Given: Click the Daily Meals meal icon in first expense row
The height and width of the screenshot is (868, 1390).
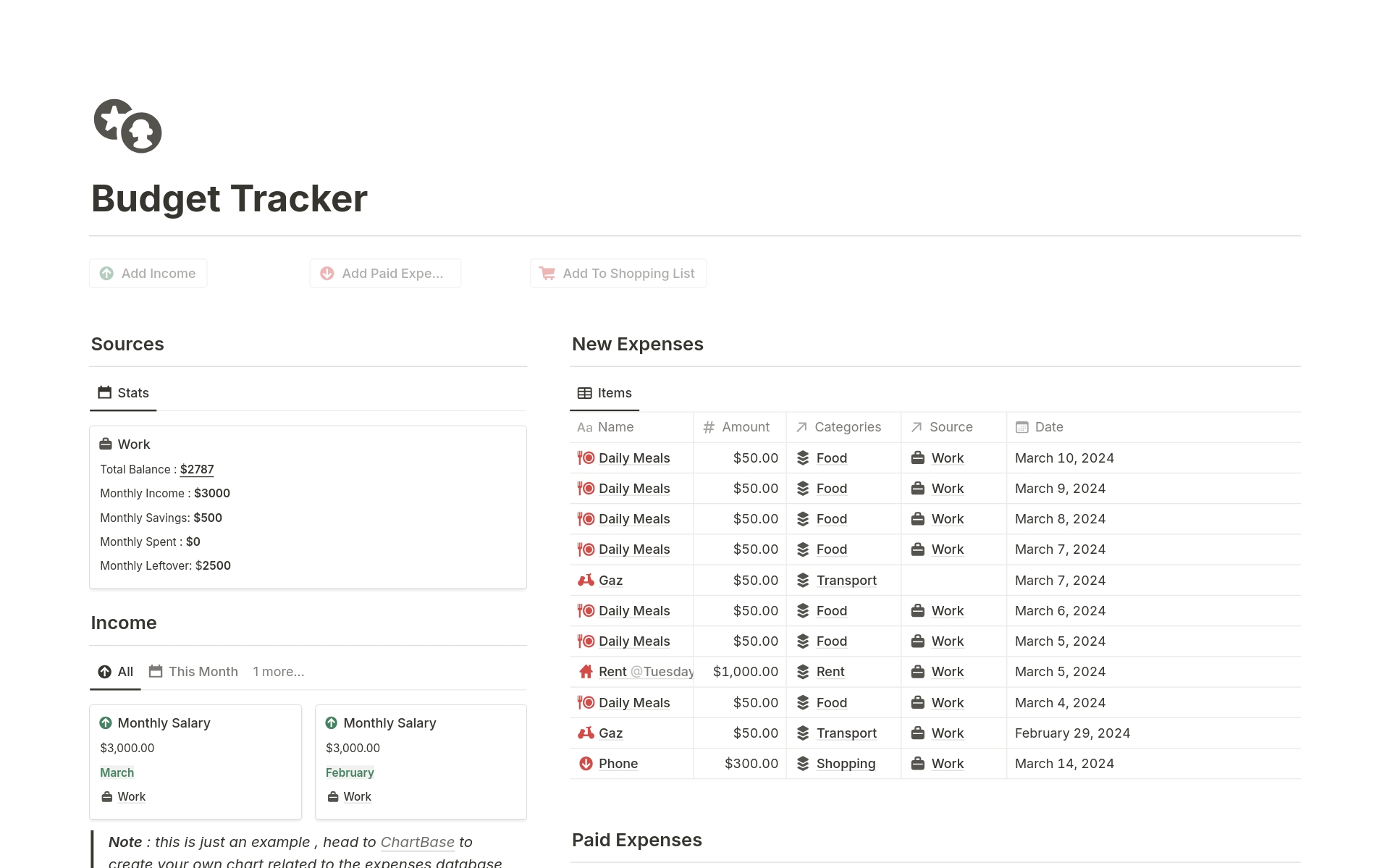Looking at the screenshot, I should coord(585,458).
